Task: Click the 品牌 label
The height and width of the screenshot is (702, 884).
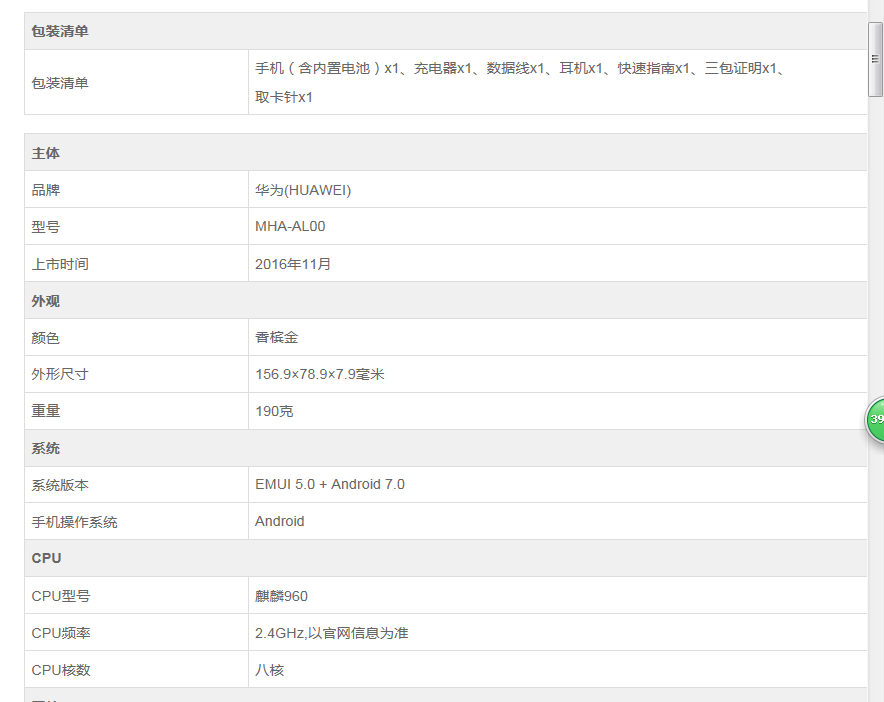Action: [46, 190]
